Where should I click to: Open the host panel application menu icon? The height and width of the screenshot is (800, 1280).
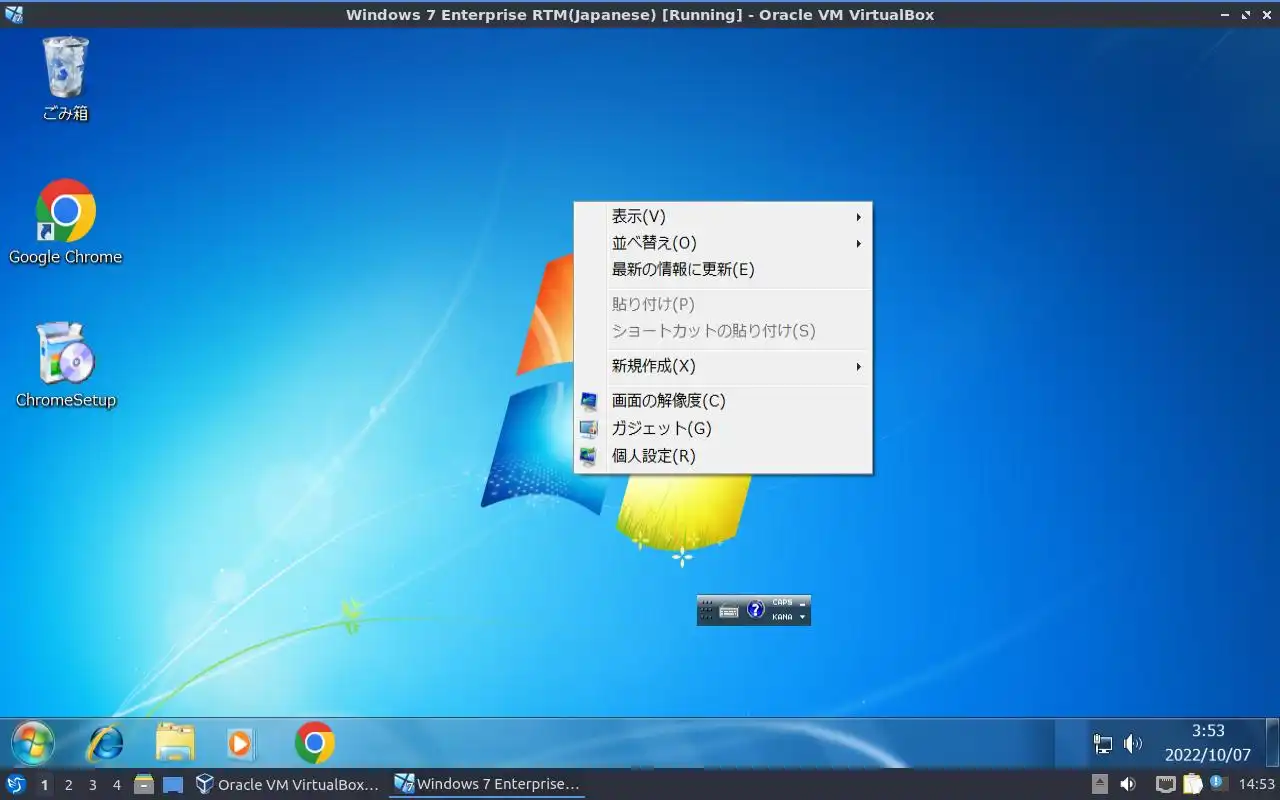tap(16, 785)
